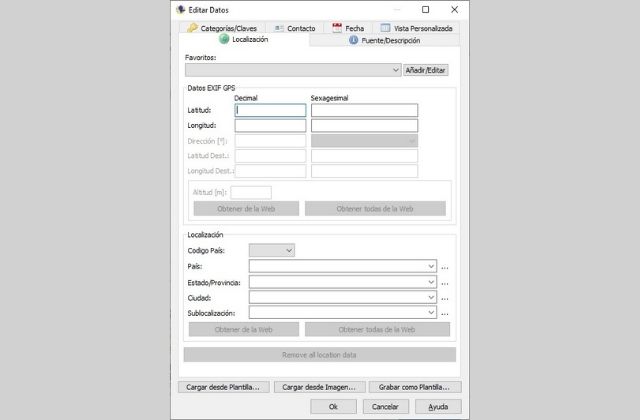Click Cargar desde Plantilla button
This screenshot has width=640, height=420.
click(223, 386)
